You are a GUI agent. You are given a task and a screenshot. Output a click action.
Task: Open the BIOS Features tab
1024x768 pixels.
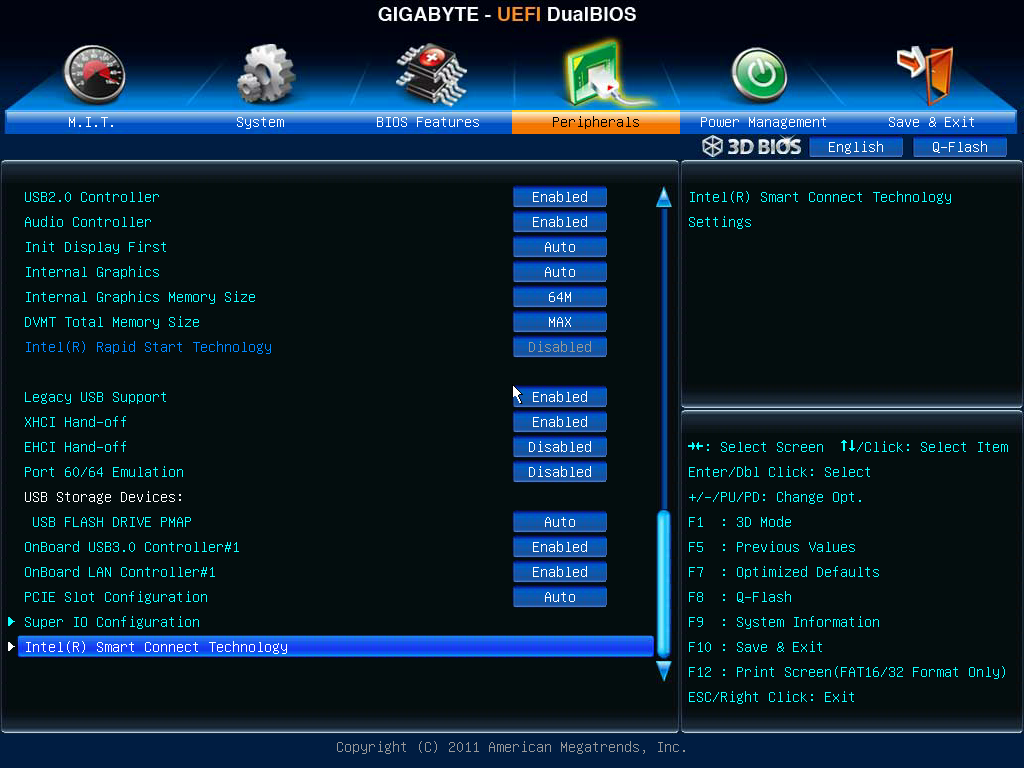428,122
